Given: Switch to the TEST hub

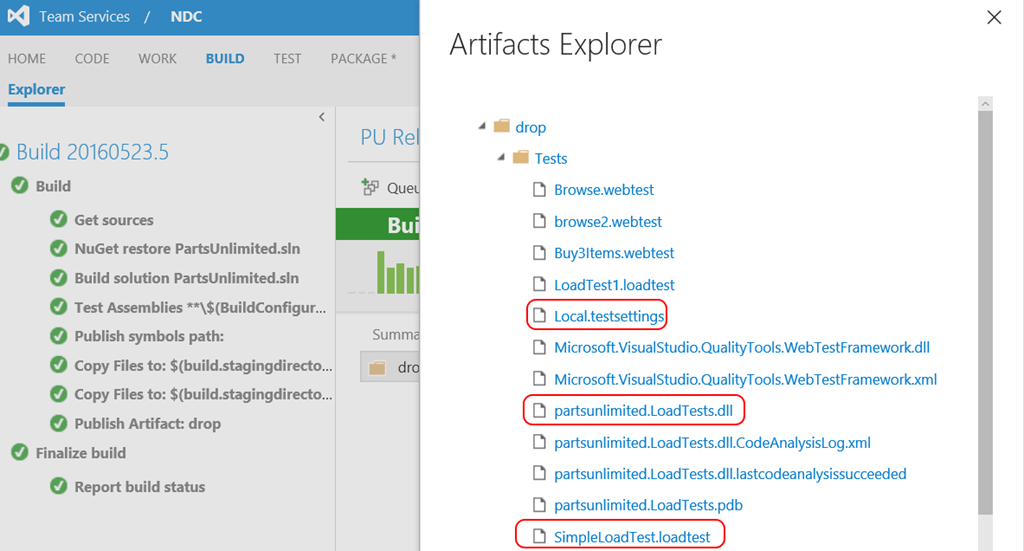Looking at the screenshot, I should coord(287,59).
